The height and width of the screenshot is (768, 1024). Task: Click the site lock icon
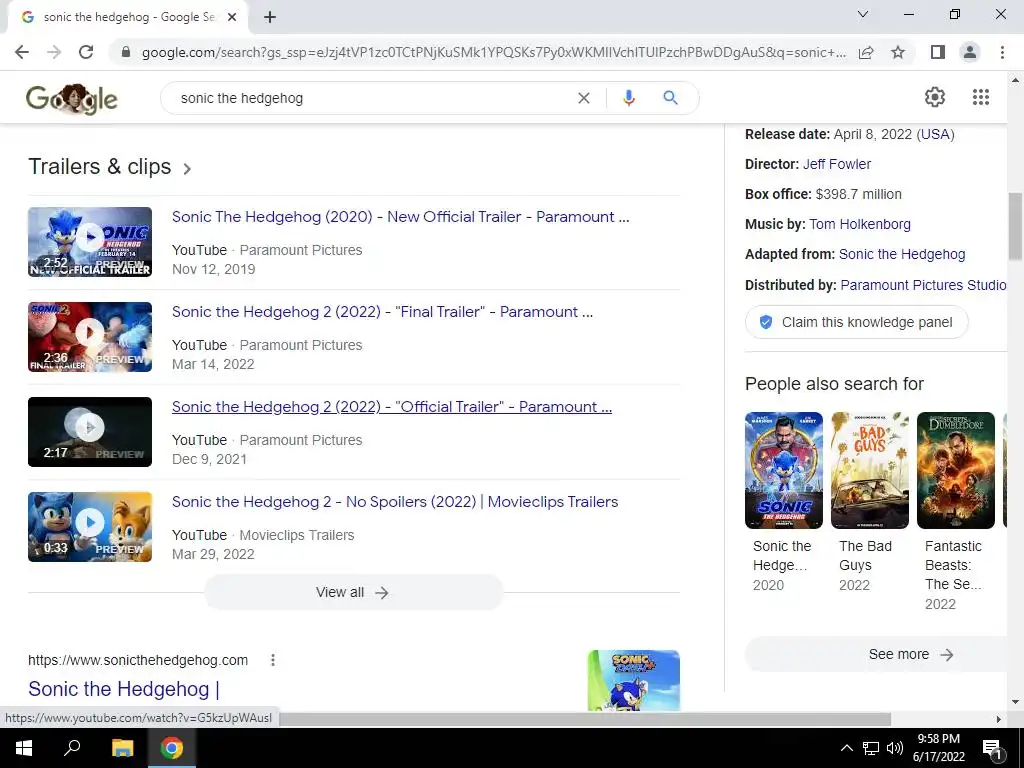point(126,52)
